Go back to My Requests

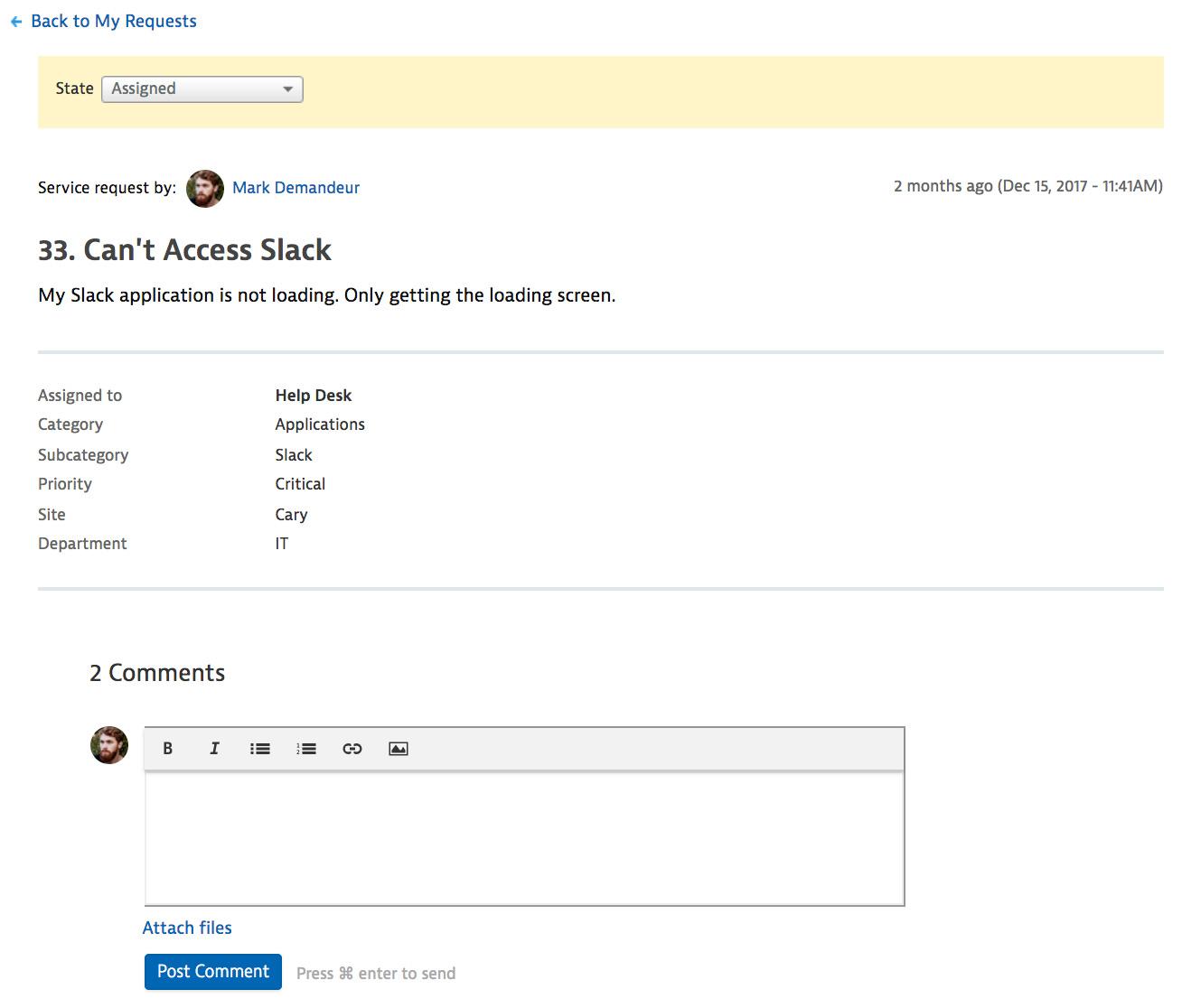[x=113, y=21]
